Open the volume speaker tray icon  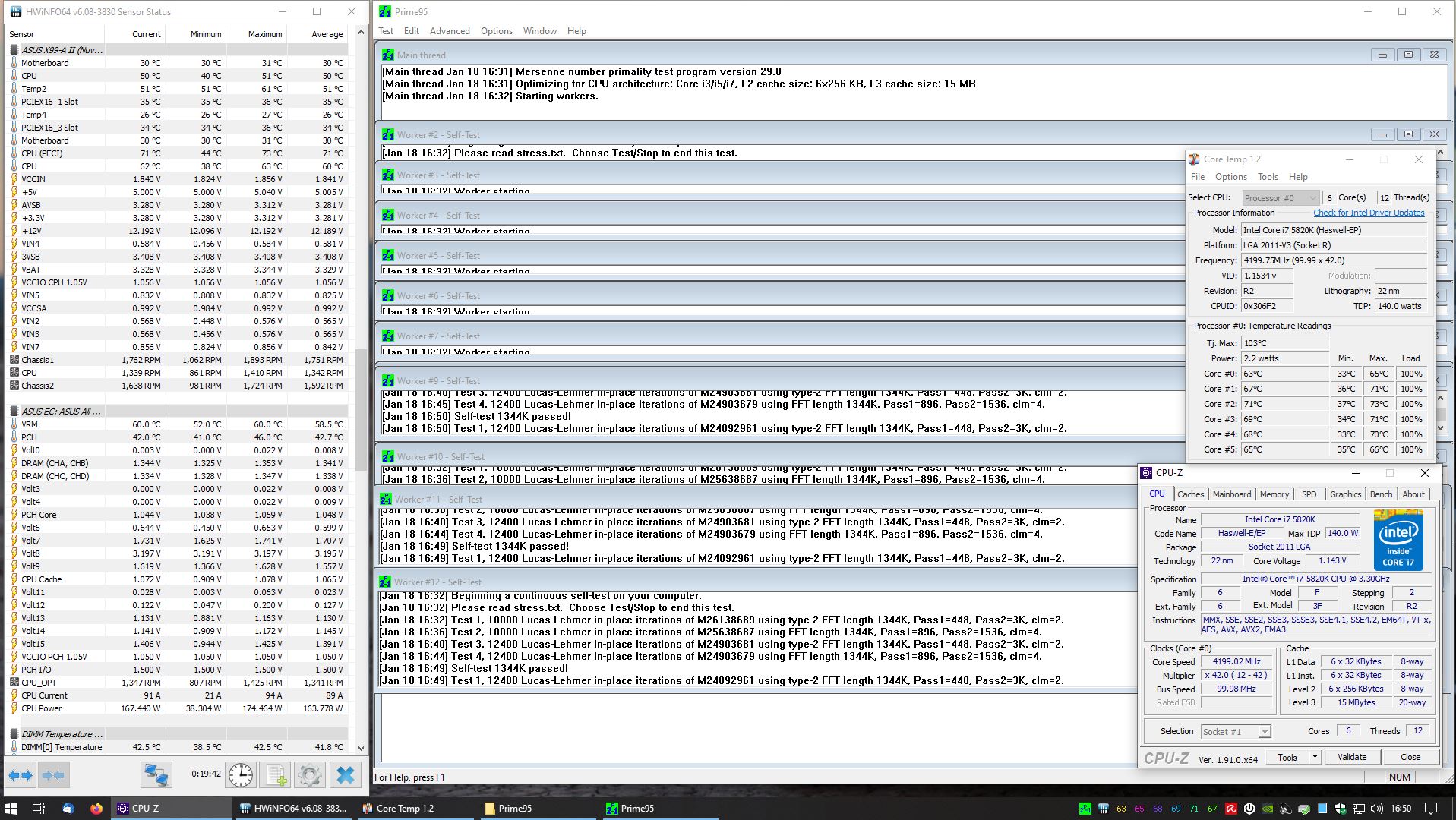pyautogui.click(x=1377, y=809)
